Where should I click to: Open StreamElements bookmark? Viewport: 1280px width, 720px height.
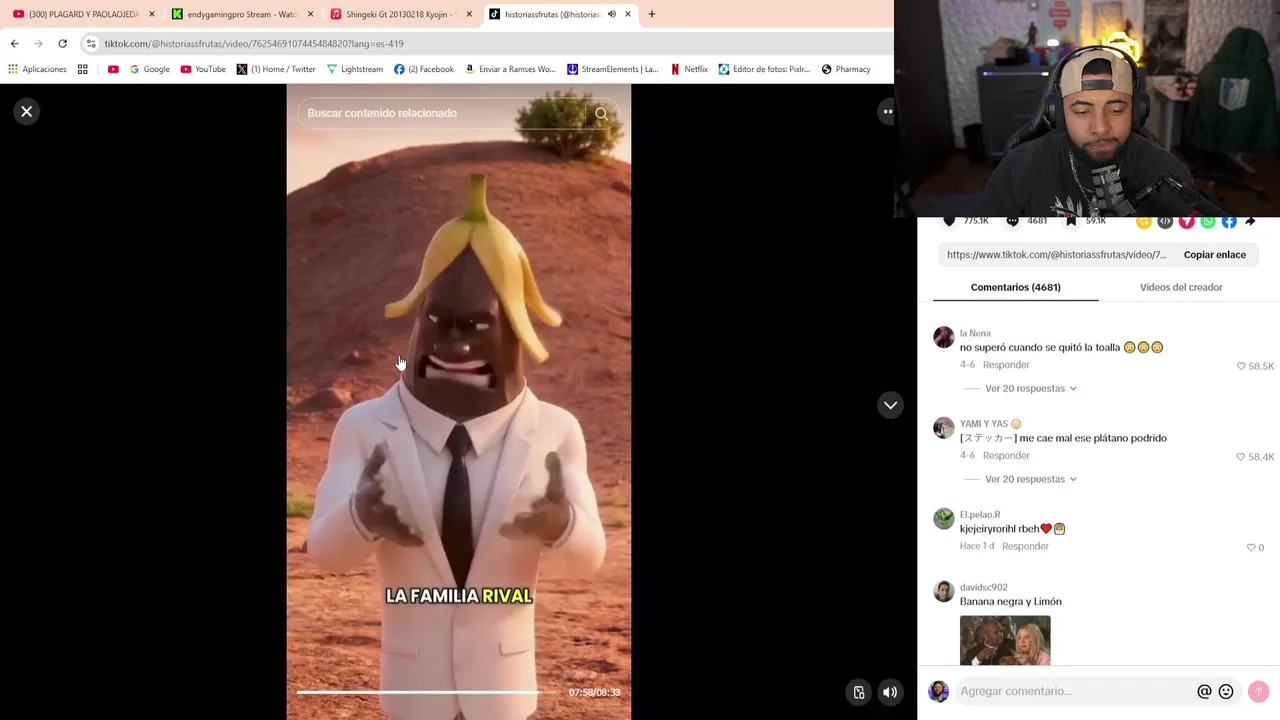pyautogui.click(x=613, y=69)
